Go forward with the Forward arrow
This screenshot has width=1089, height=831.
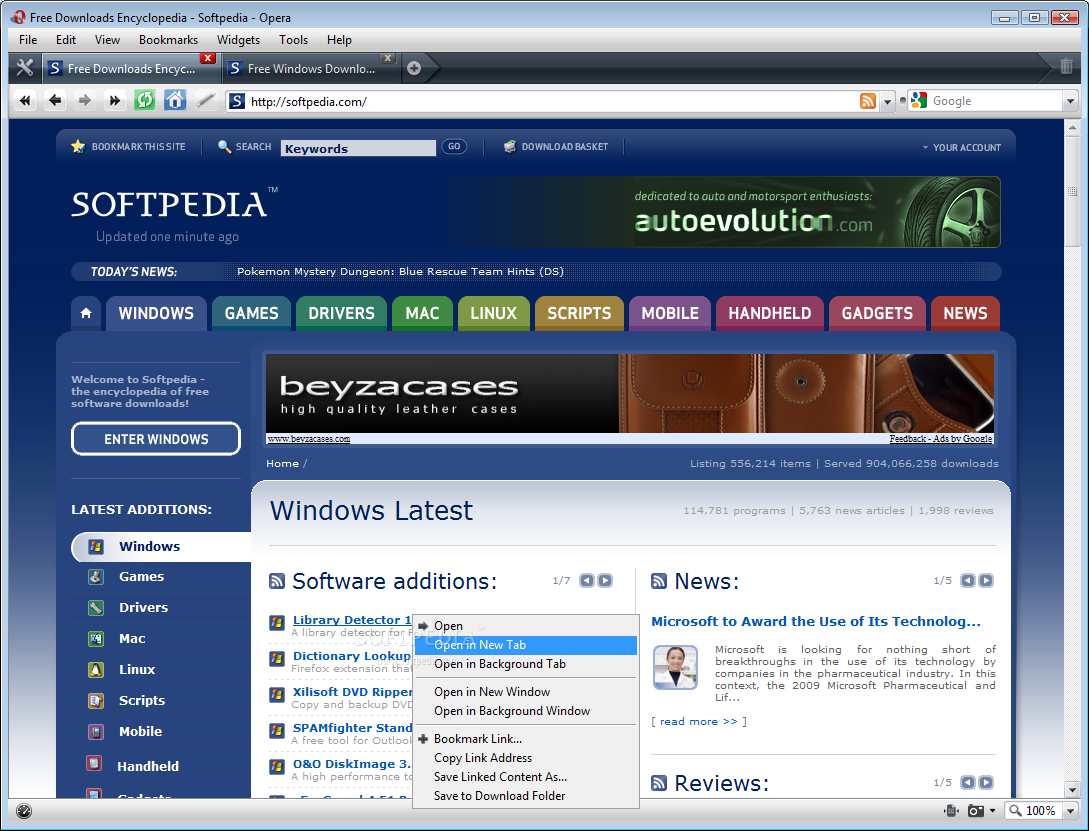84,101
